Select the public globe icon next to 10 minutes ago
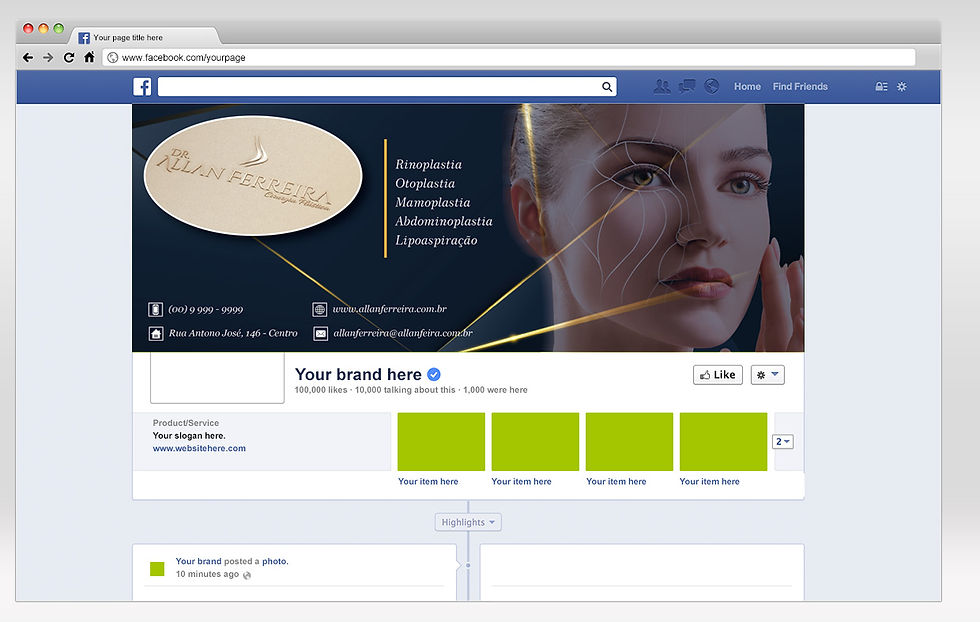Screen dimensions: 980x622 tap(247, 575)
